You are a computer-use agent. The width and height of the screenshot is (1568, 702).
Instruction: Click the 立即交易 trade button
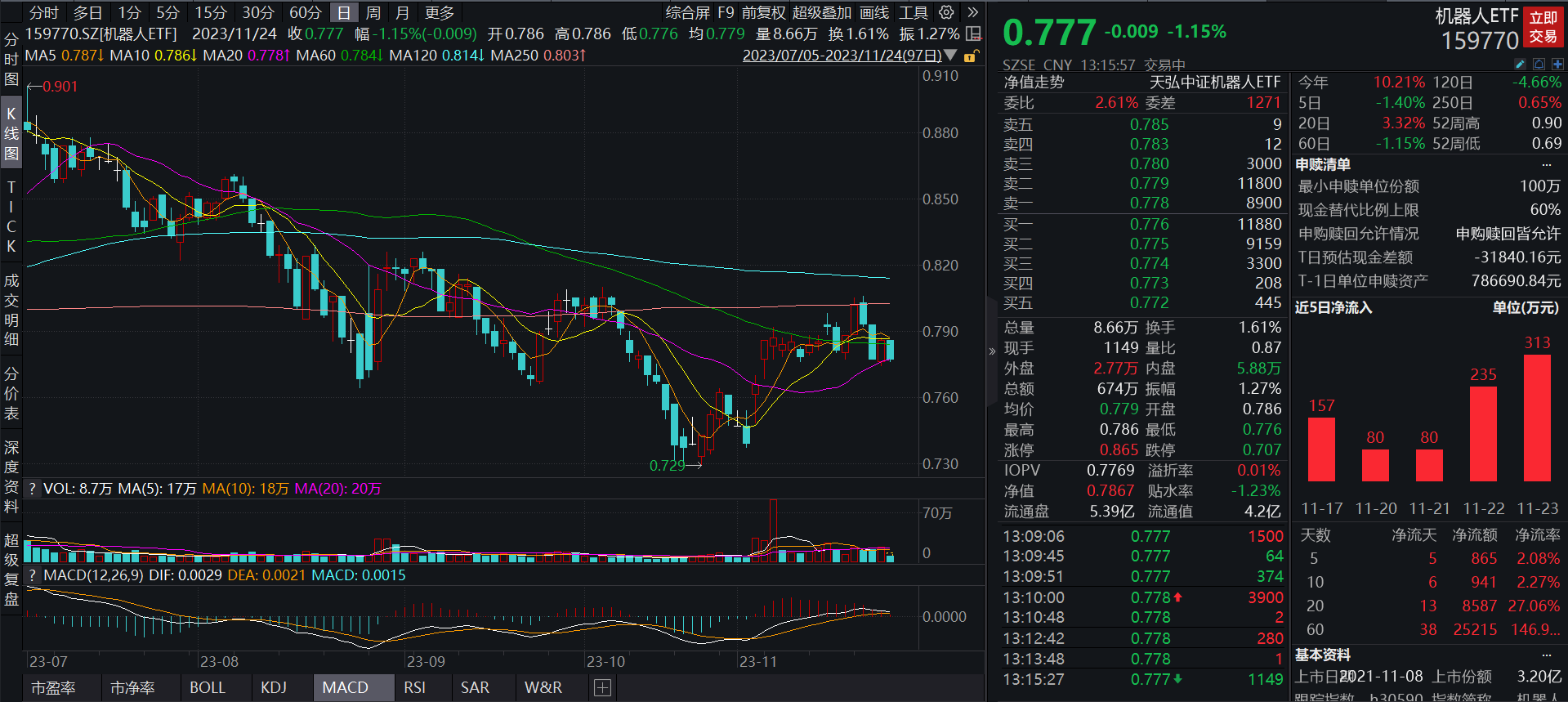click(1543, 27)
